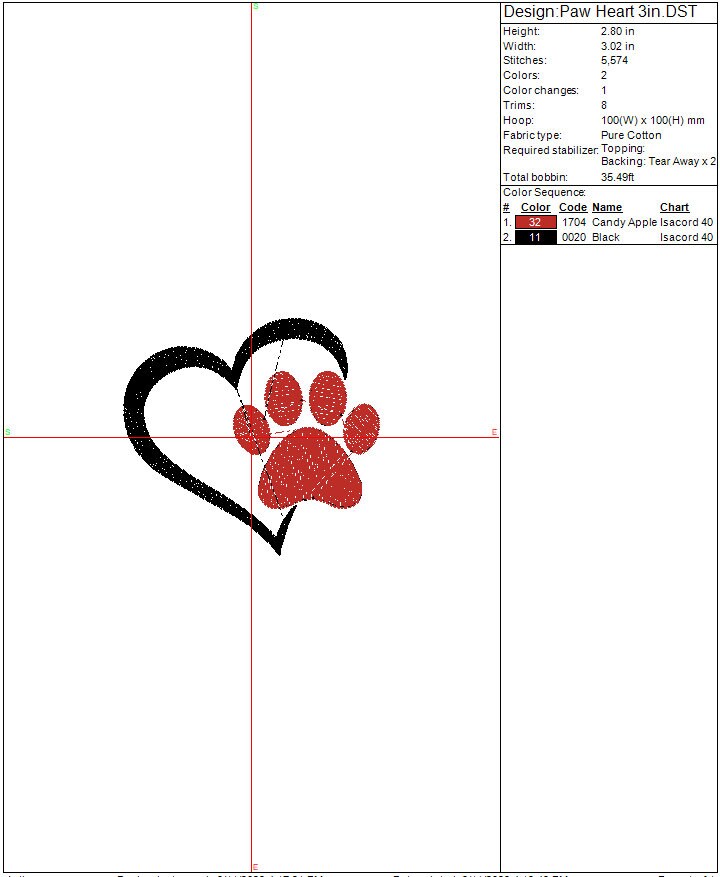Click the 5,574 stitches value
720x877 pixels.
click(x=615, y=60)
